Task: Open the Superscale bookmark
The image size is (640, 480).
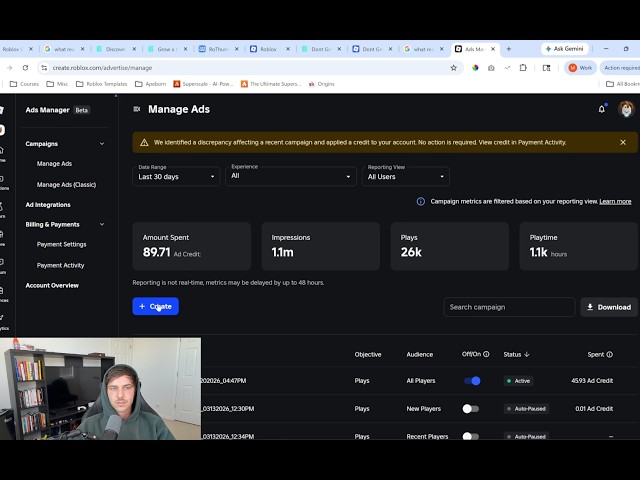Action: pyautogui.click(x=203, y=84)
